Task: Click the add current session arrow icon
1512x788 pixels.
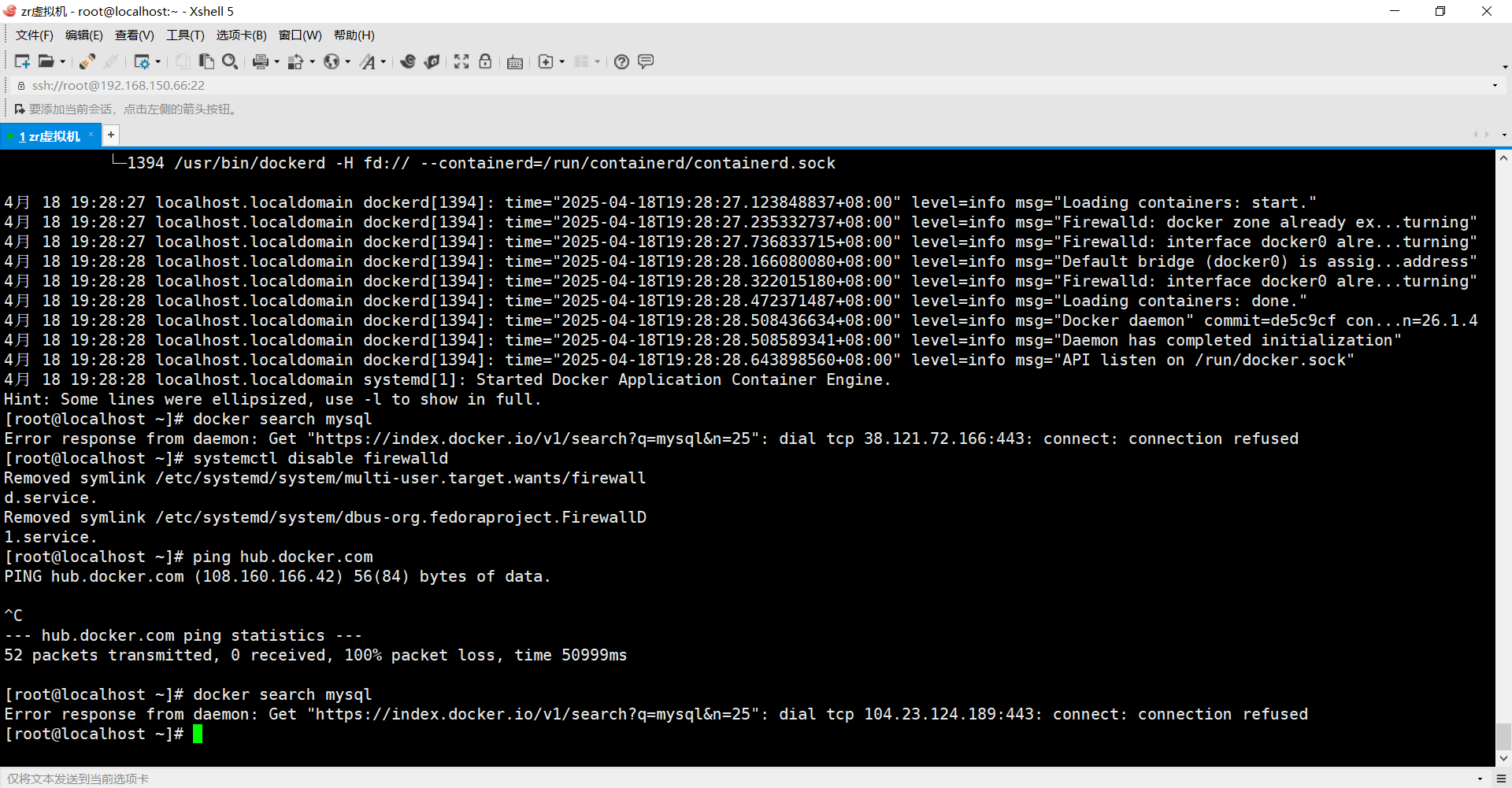Action: 19,109
